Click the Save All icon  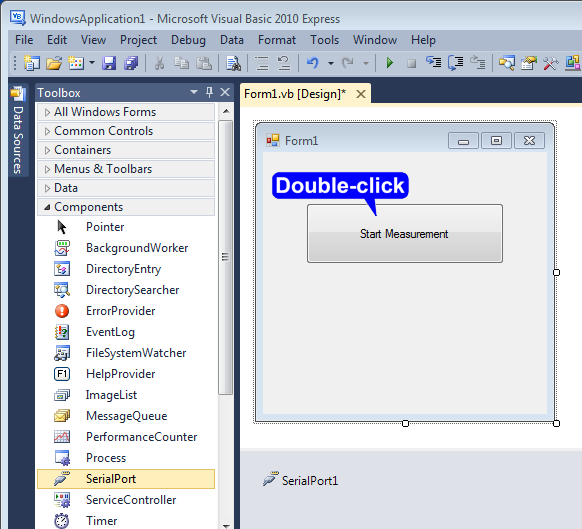pyautogui.click(x=131, y=63)
